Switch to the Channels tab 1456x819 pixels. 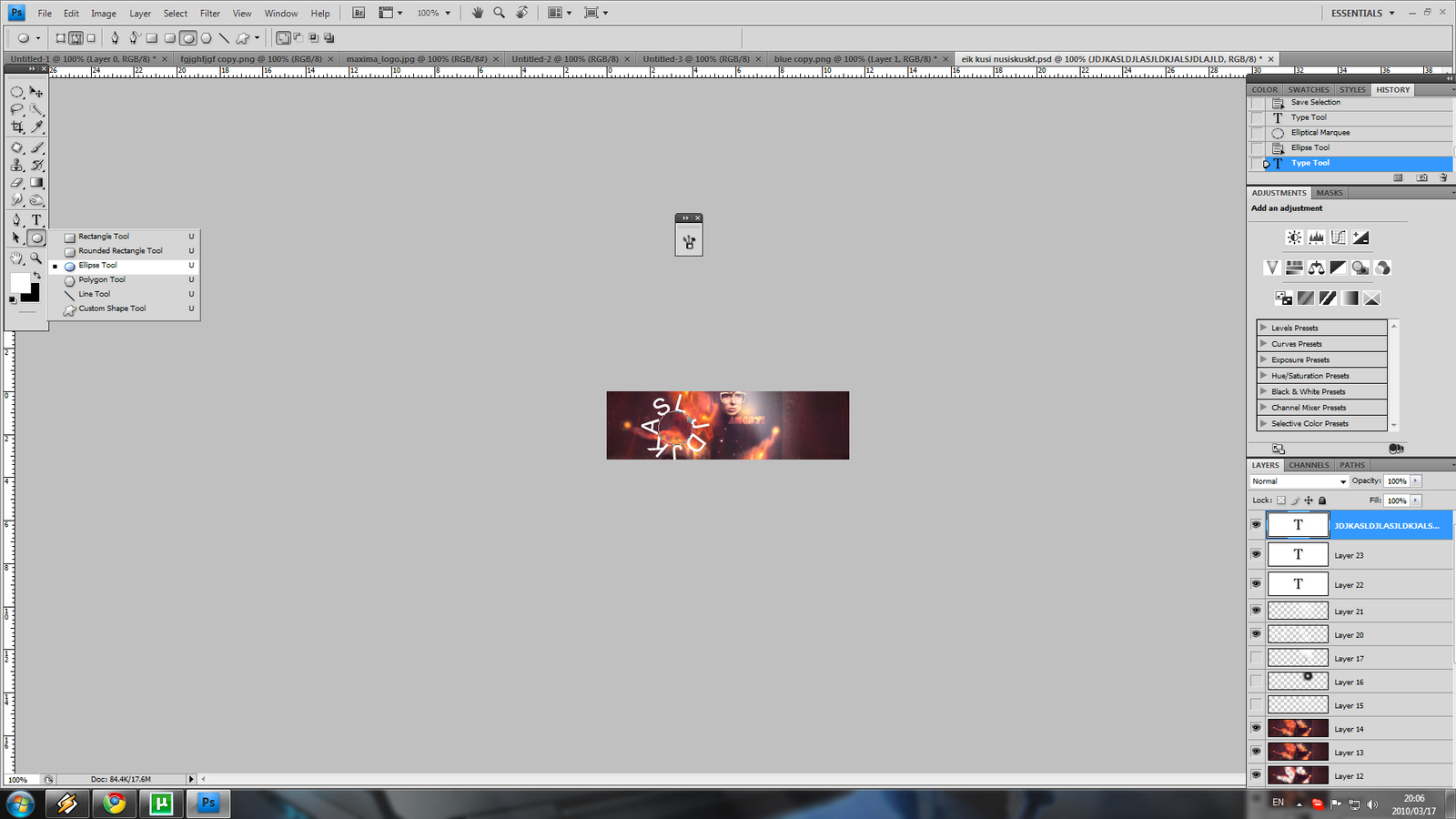(1309, 465)
